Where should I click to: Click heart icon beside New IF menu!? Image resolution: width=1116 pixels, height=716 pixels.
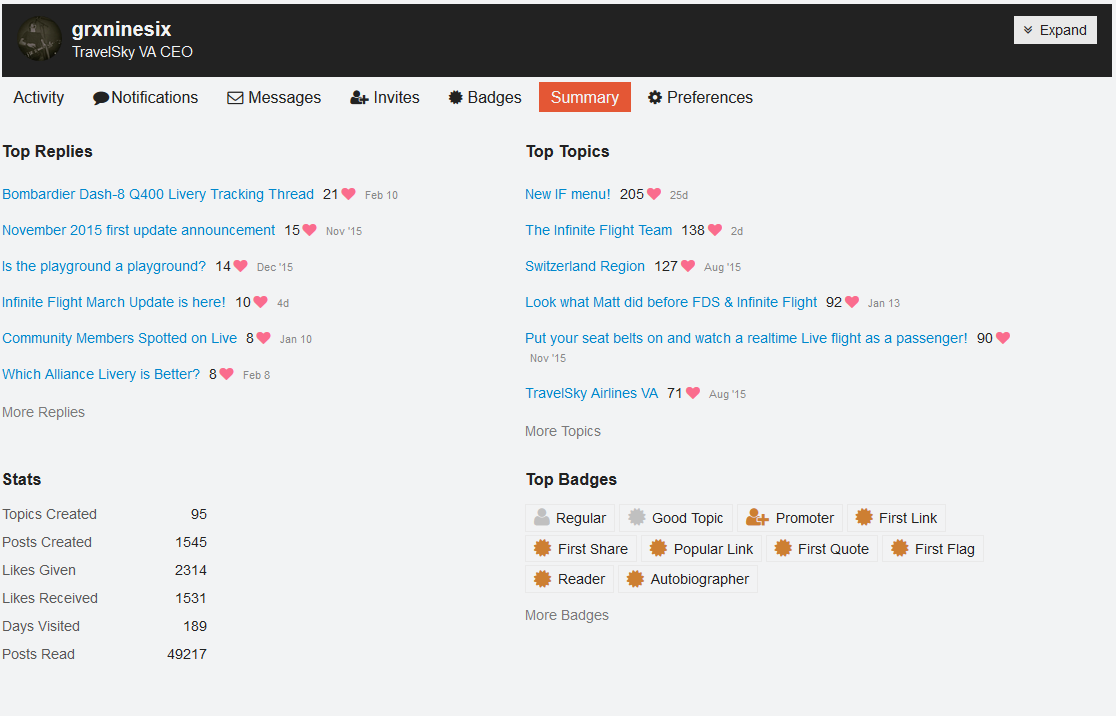(x=654, y=194)
